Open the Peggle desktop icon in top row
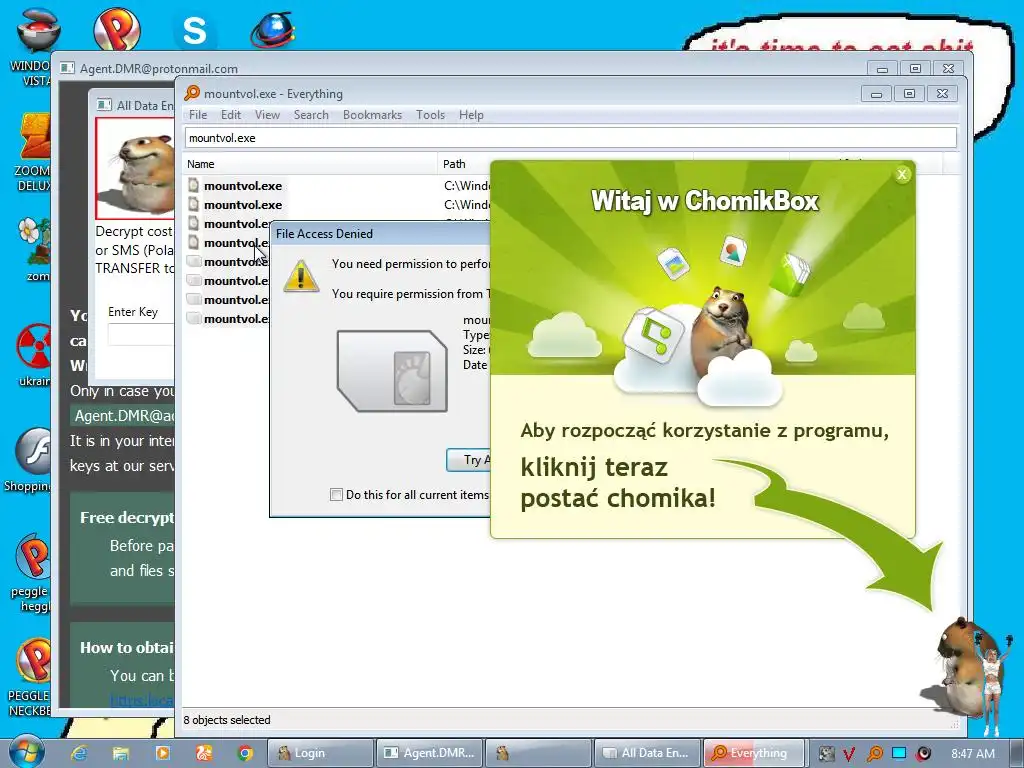The height and width of the screenshot is (768, 1024). (116, 29)
